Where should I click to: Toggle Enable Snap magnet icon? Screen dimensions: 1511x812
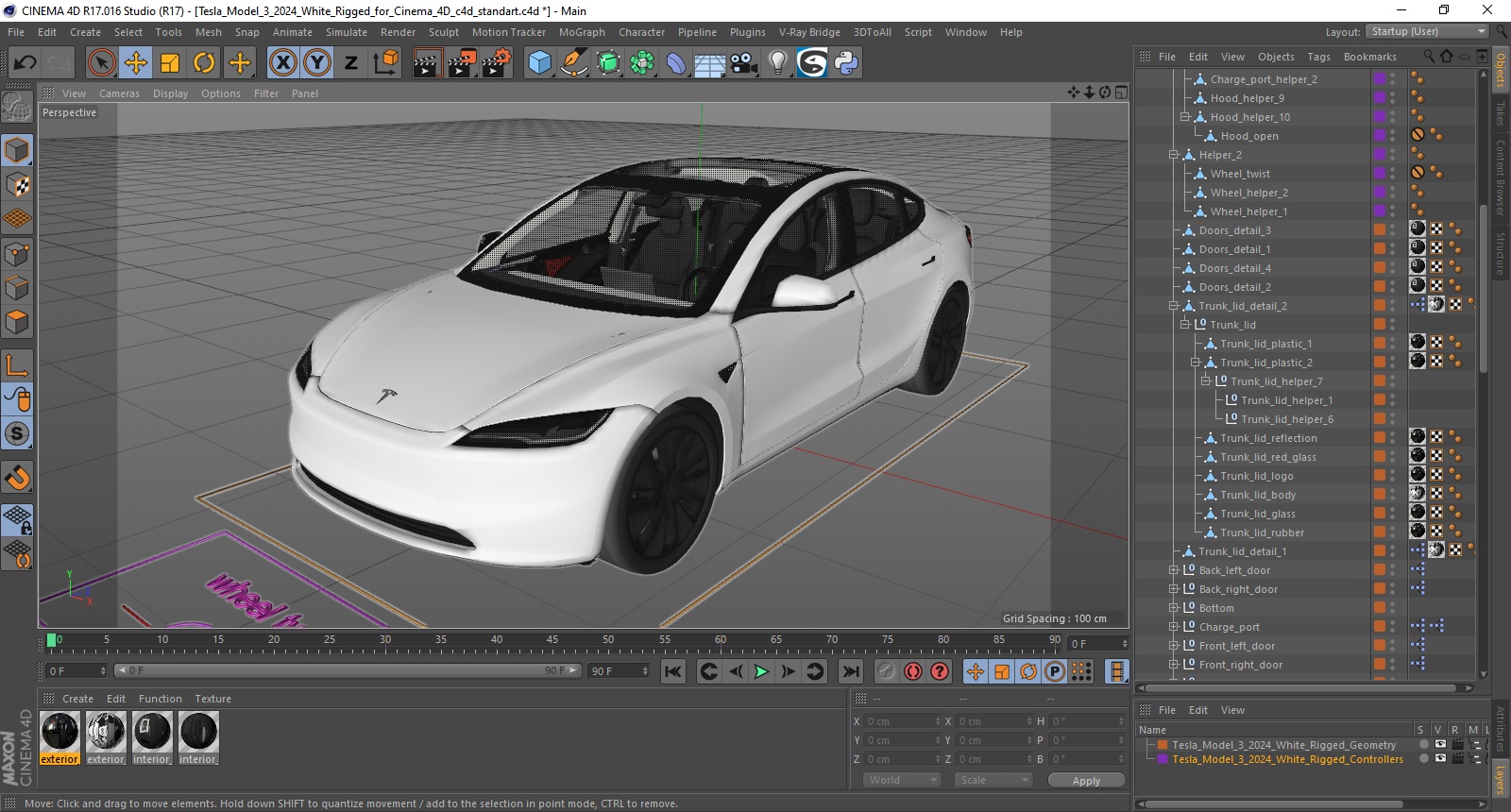coord(17,477)
